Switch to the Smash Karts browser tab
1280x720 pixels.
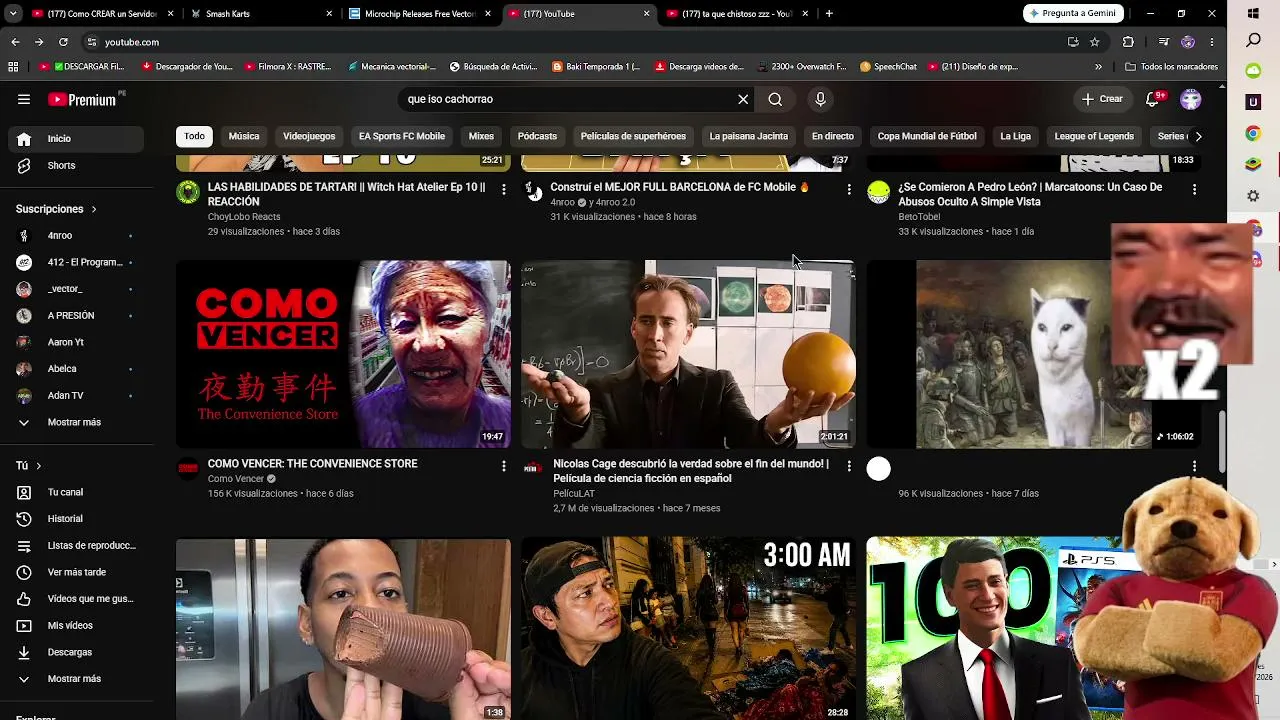click(263, 14)
